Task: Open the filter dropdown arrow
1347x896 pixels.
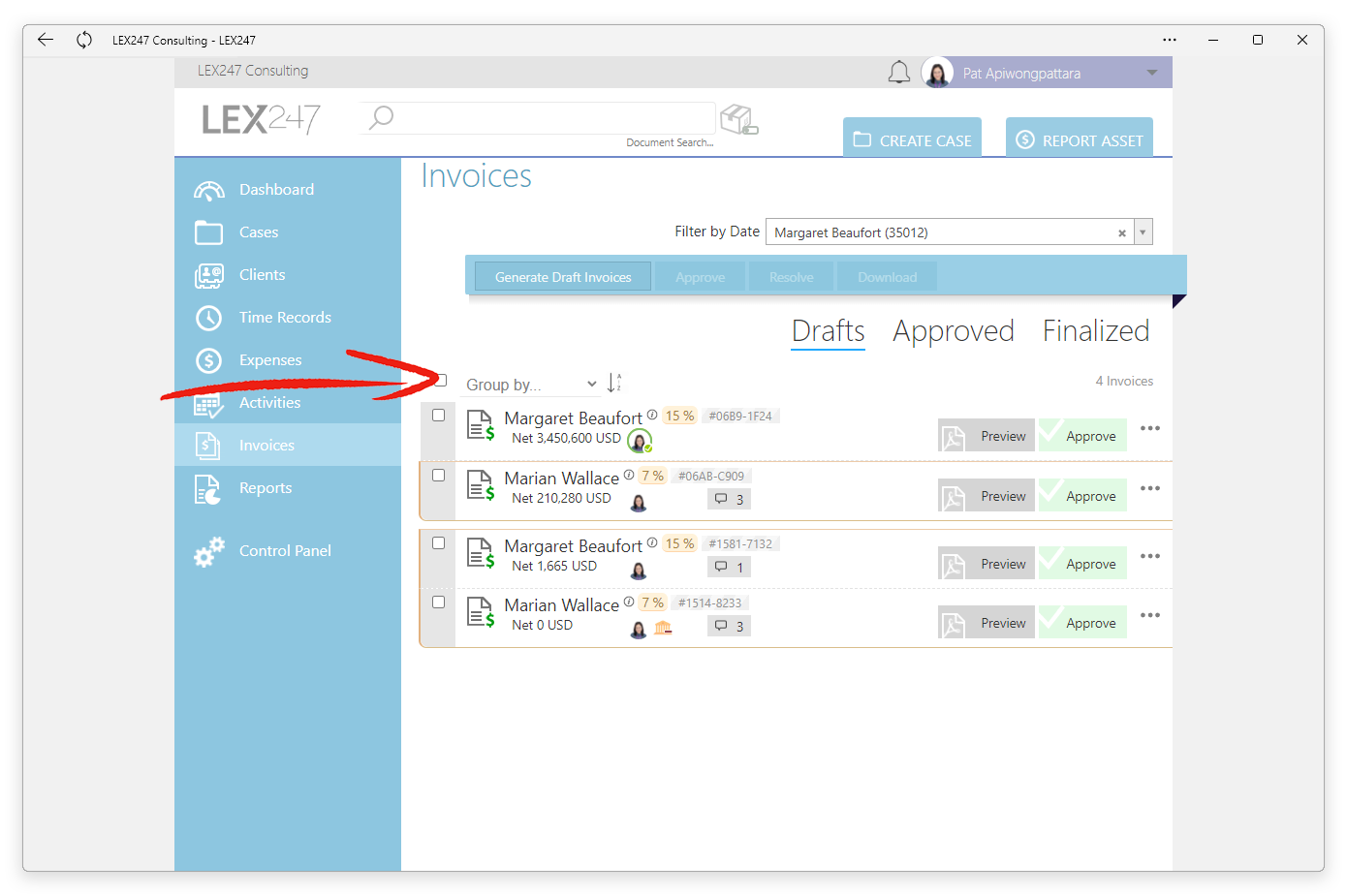Action: [1143, 232]
